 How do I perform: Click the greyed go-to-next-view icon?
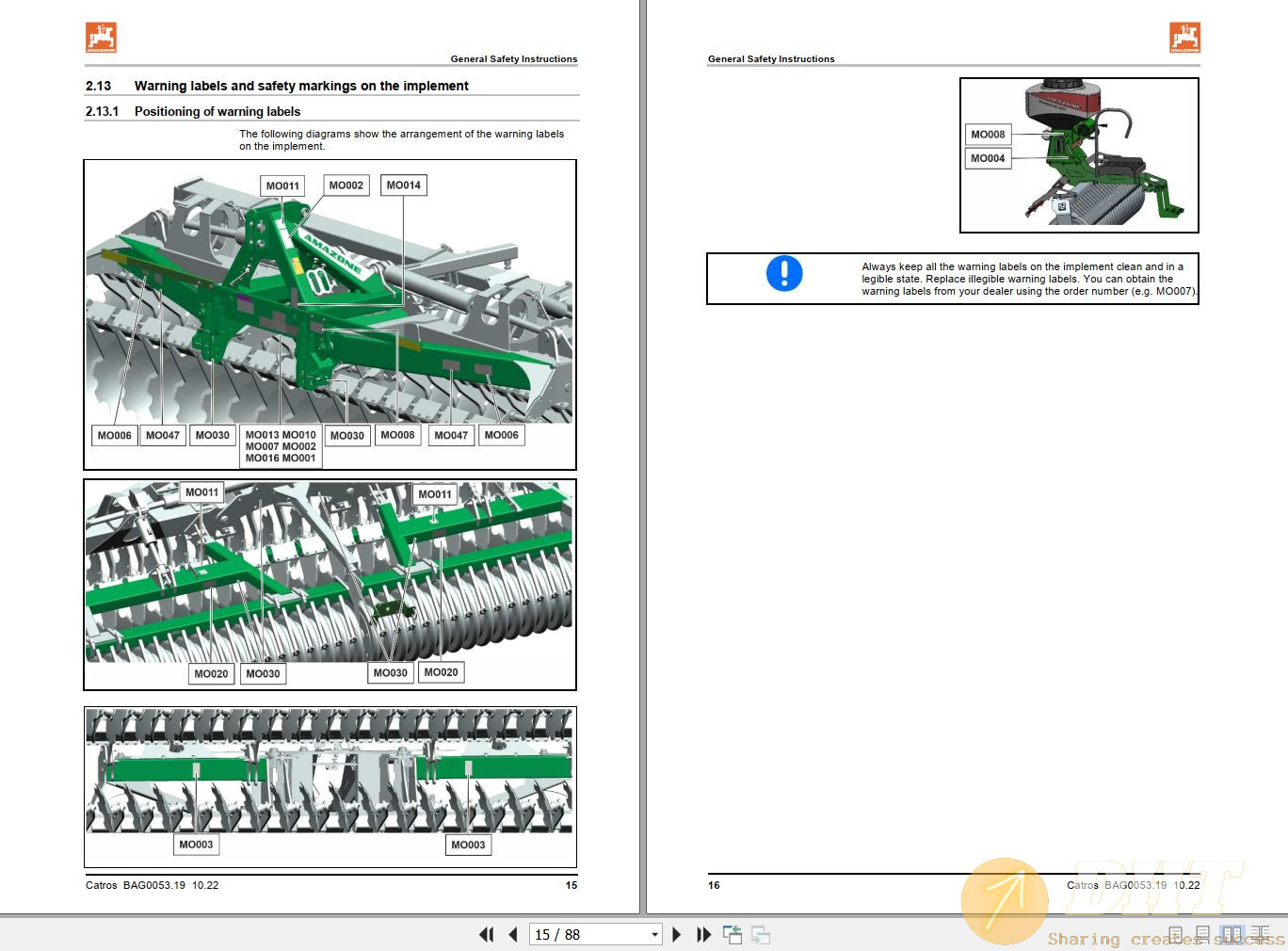761,935
